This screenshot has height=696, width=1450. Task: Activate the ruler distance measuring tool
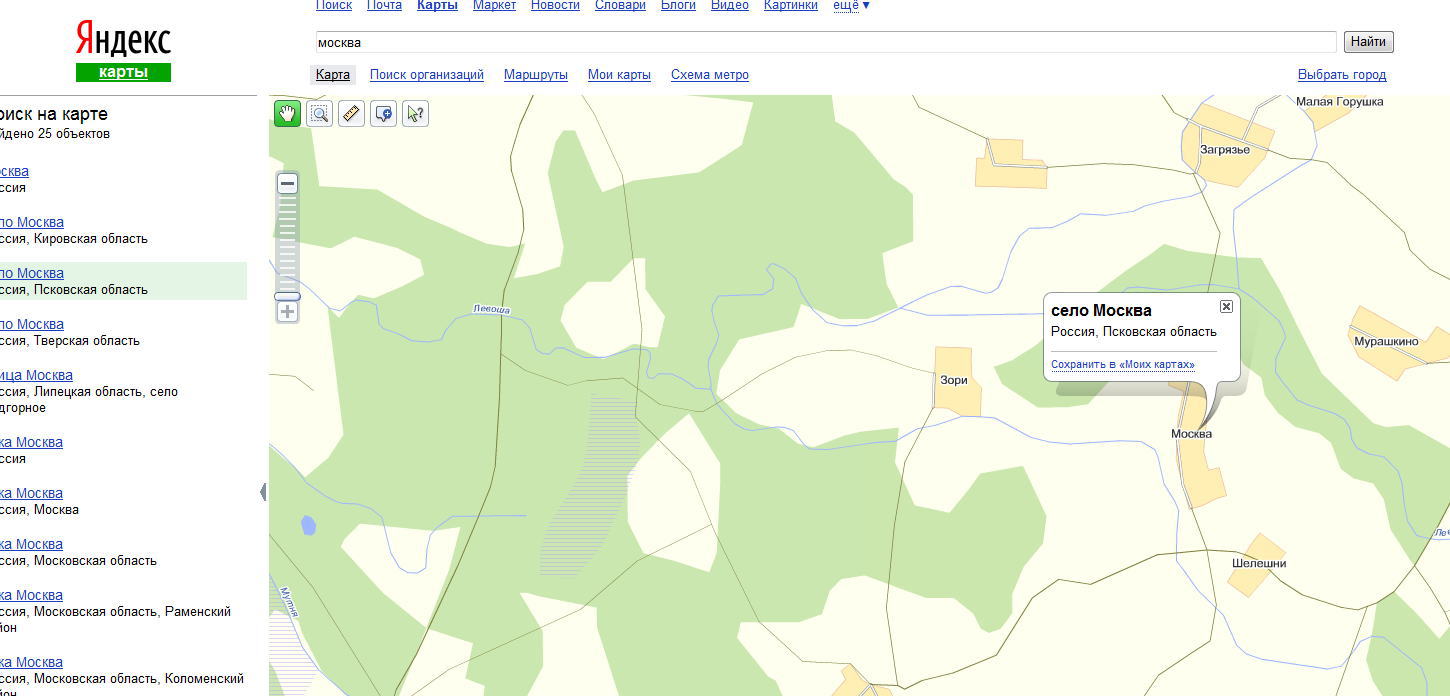pyautogui.click(x=351, y=114)
